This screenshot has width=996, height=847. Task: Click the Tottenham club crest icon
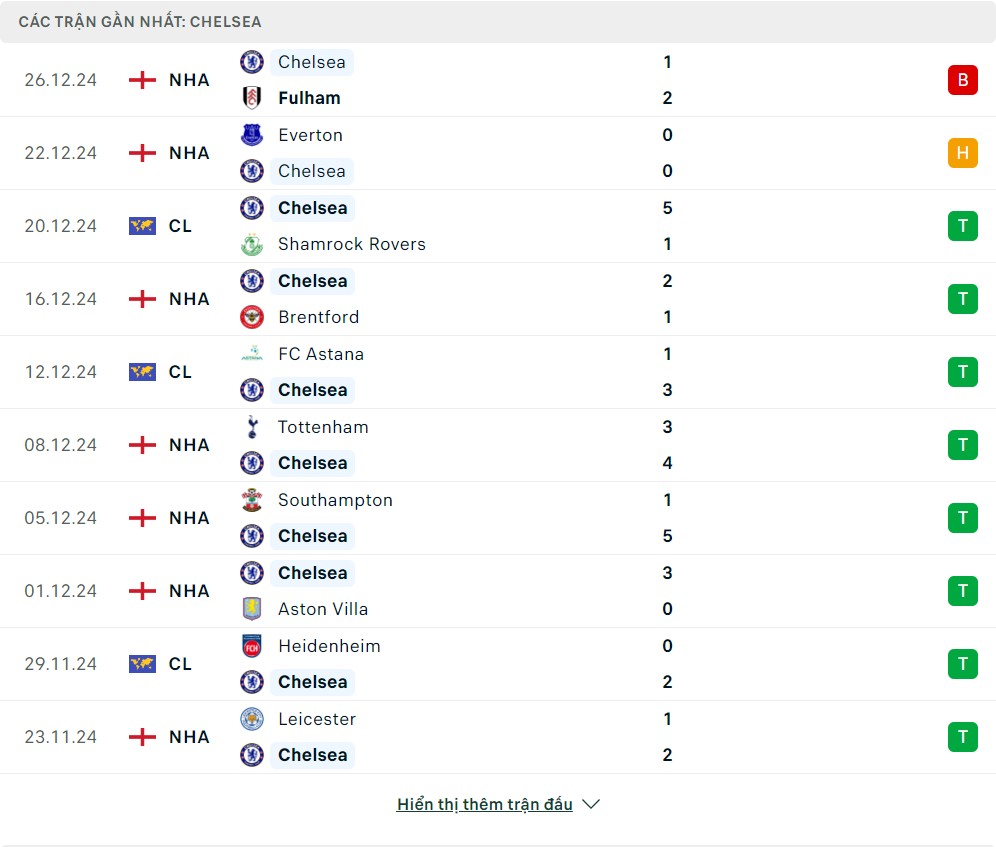[x=252, y=427]
